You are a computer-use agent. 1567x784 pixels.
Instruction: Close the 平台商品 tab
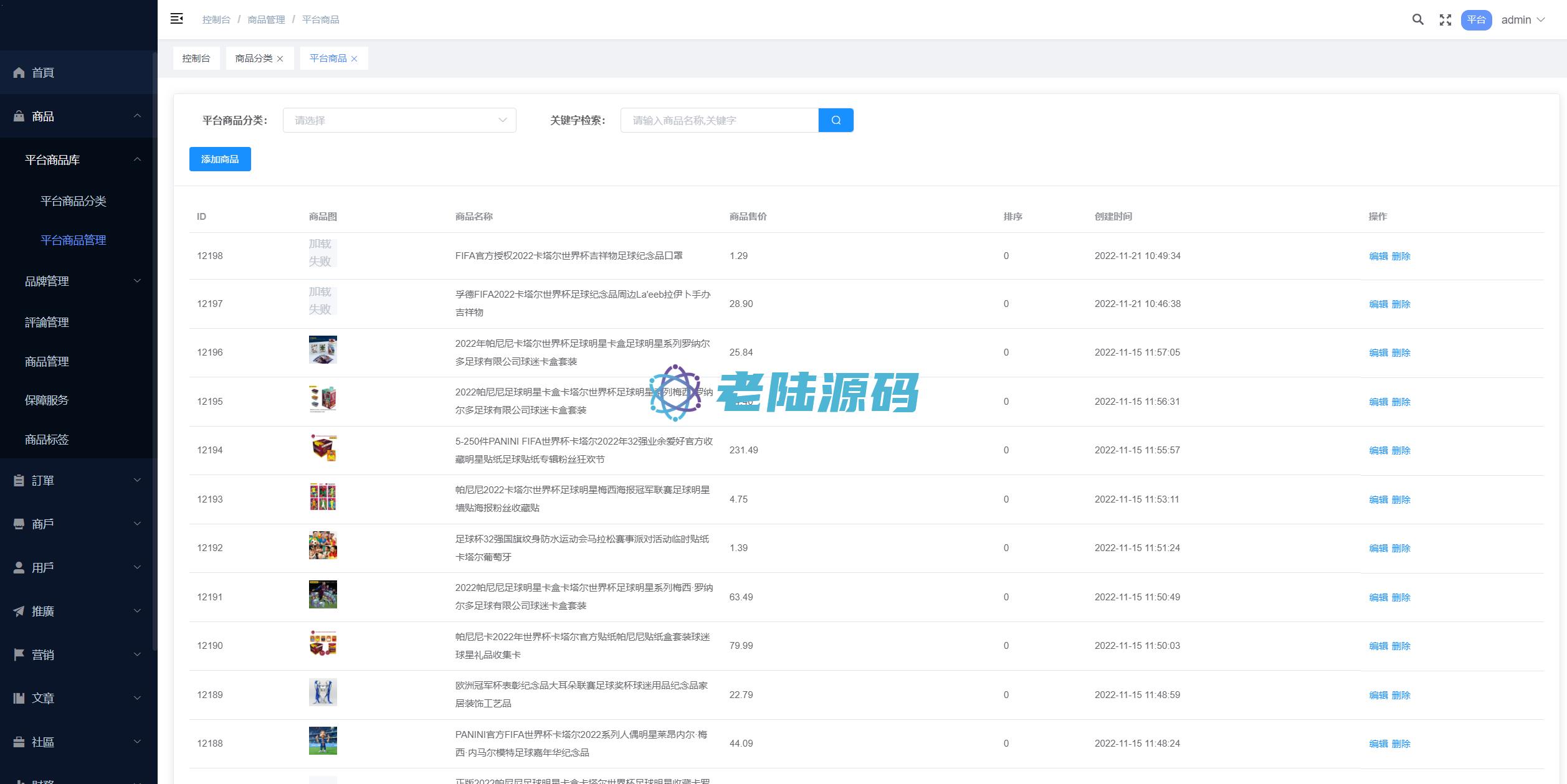[355, 59]
